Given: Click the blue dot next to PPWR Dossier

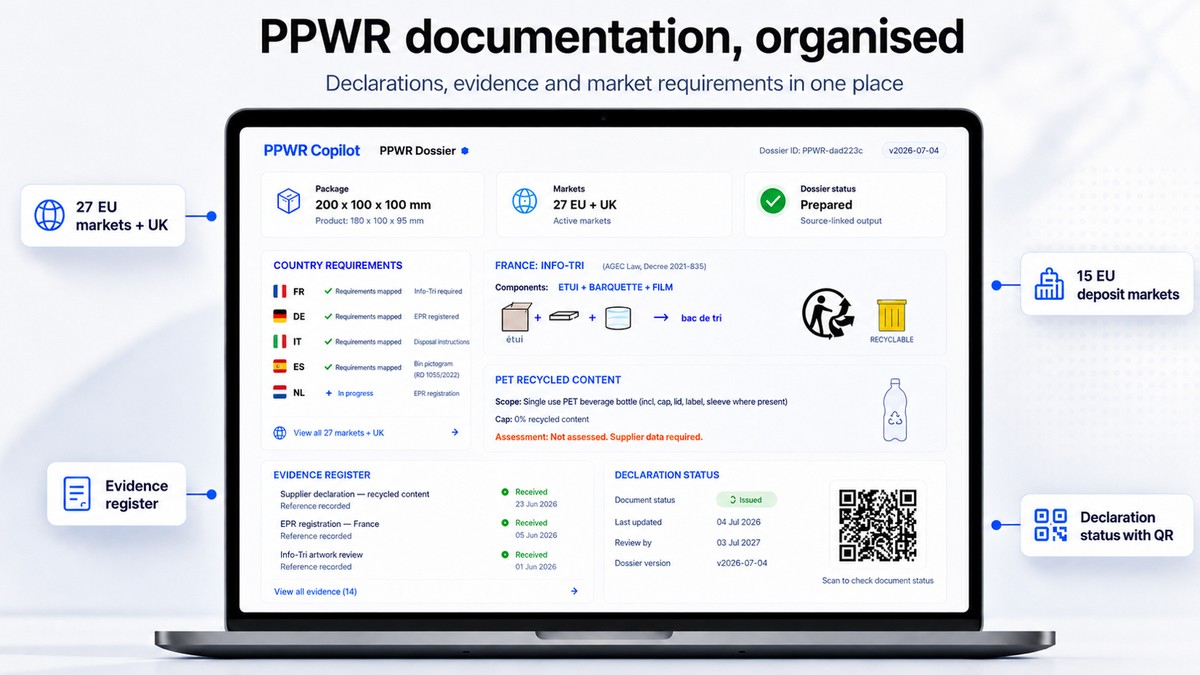Looking at the screenshot, I should point(465,151).
